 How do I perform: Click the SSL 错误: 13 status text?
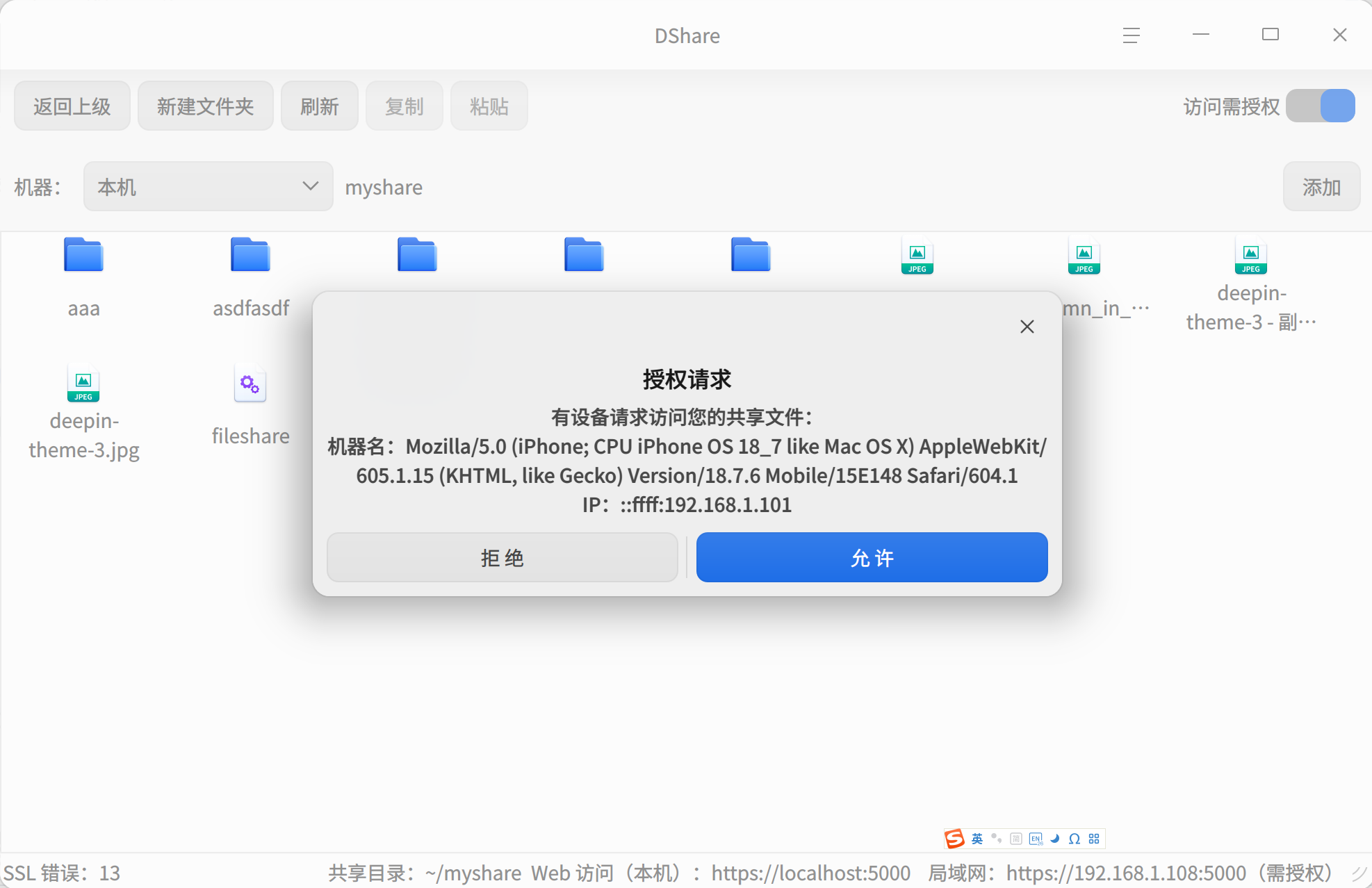pyautogui.click(x=62, y=873)
